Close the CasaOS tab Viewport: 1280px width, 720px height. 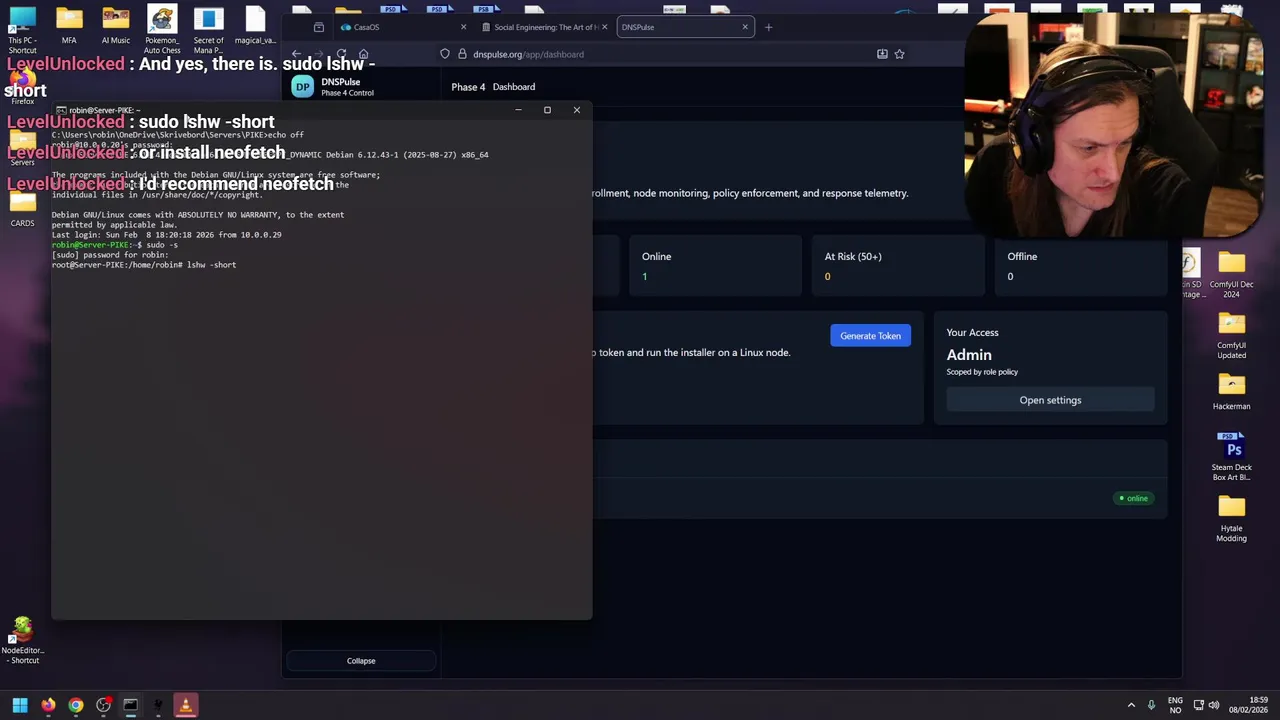[463, 27]
